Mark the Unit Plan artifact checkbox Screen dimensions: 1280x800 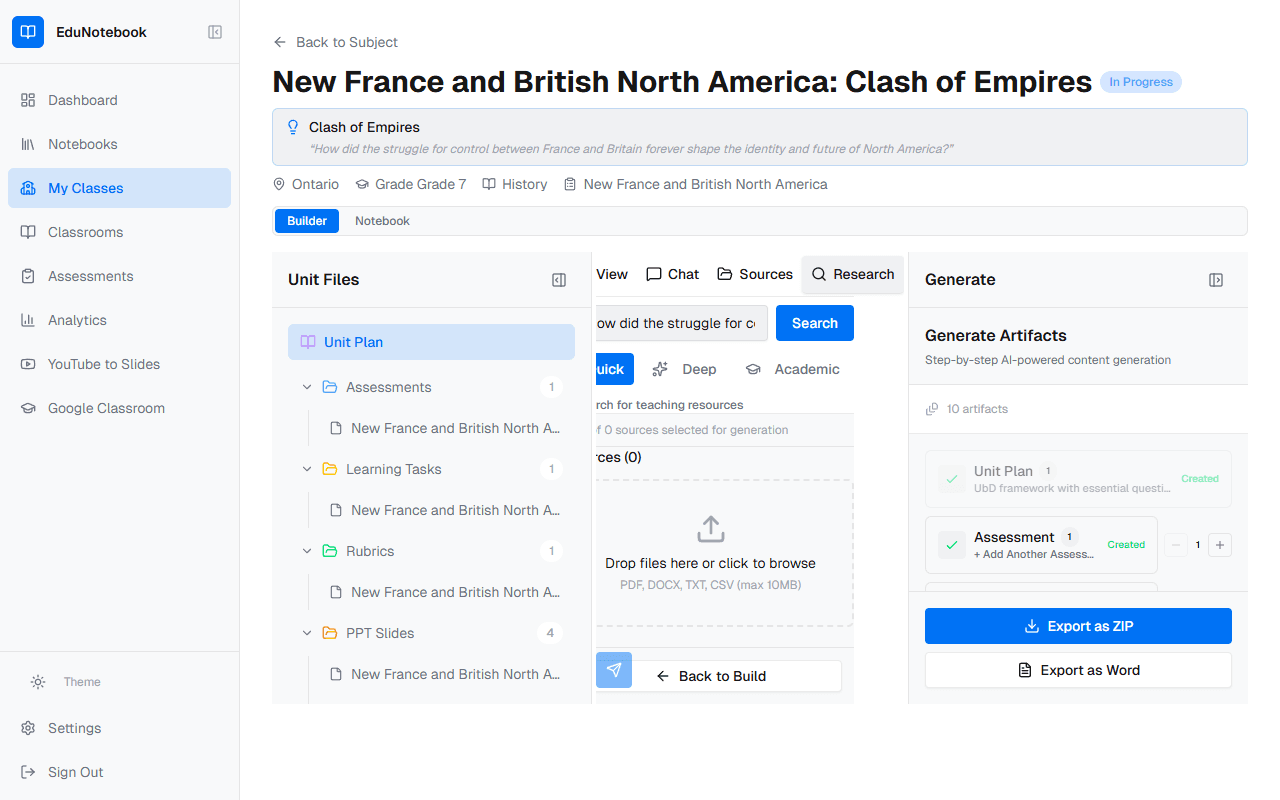pos(950,479)
